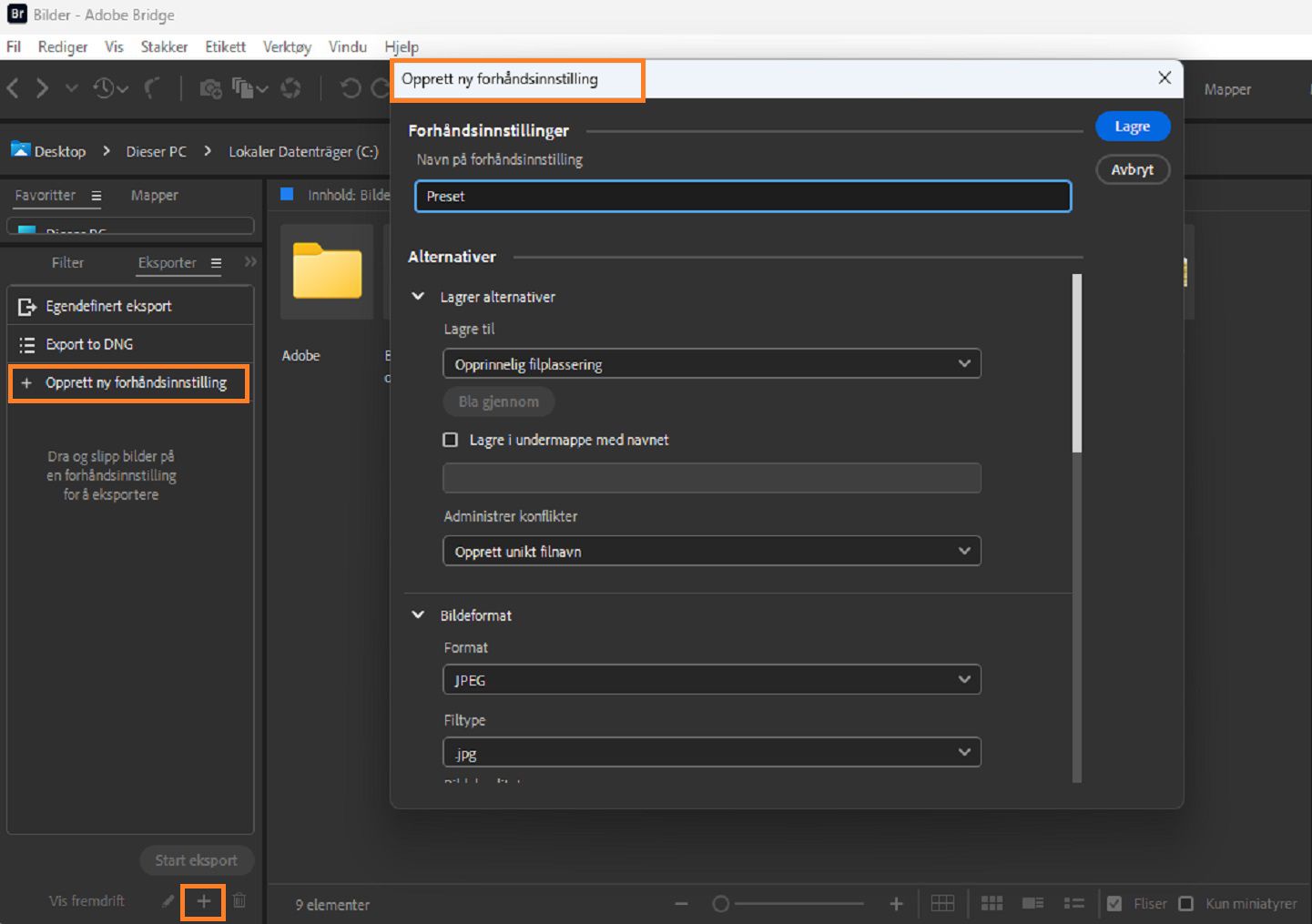Open the recent files clock icon

104,88
